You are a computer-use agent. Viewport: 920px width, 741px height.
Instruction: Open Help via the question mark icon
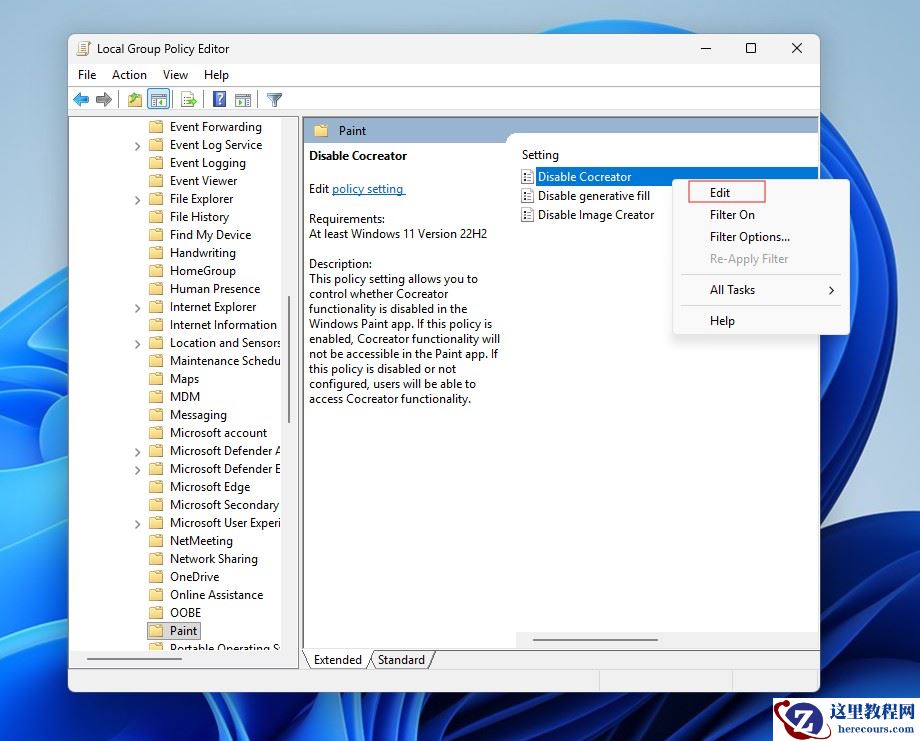pyautogui.click(x=219, y=99)
